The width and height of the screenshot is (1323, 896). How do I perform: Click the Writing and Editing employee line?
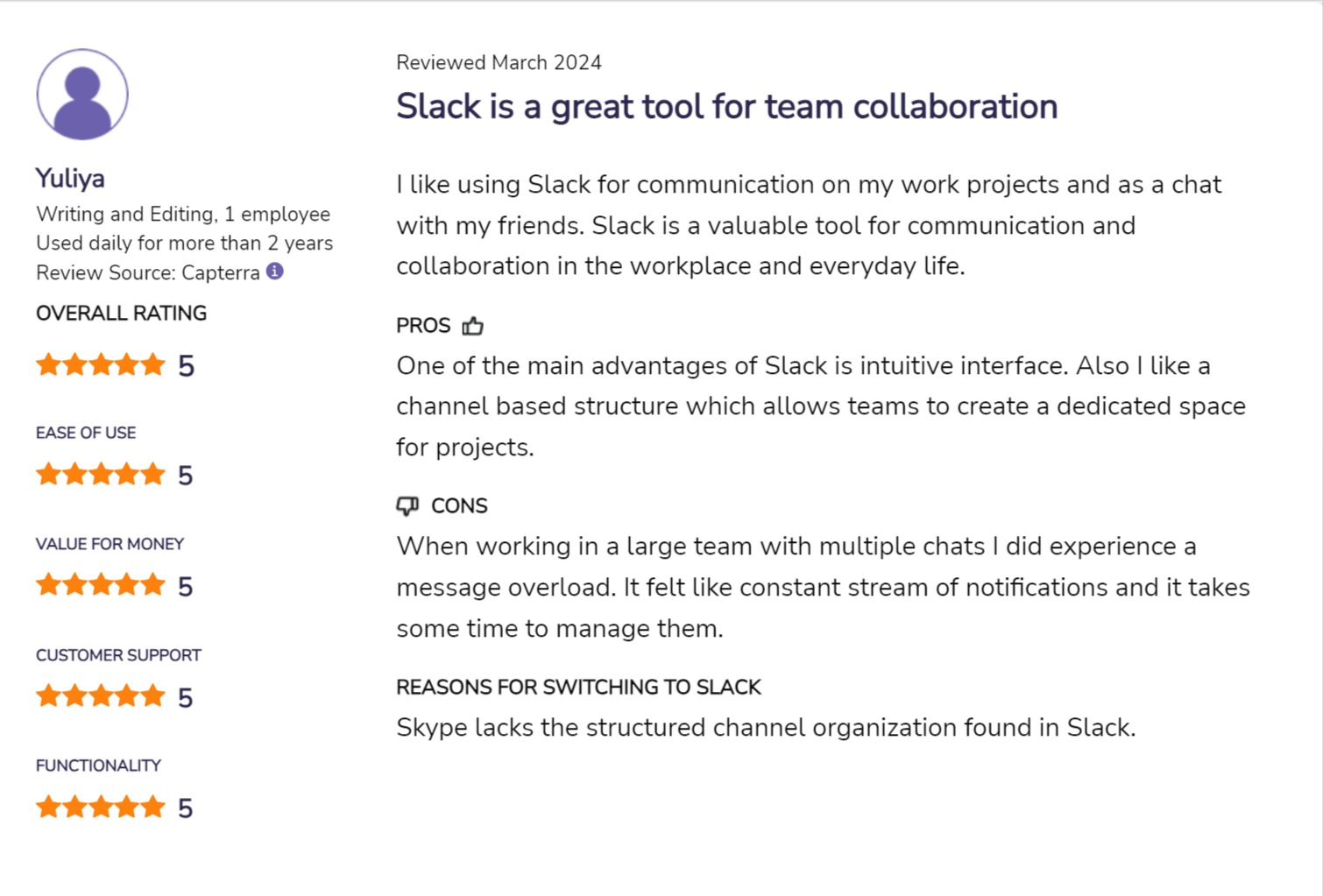183,215
